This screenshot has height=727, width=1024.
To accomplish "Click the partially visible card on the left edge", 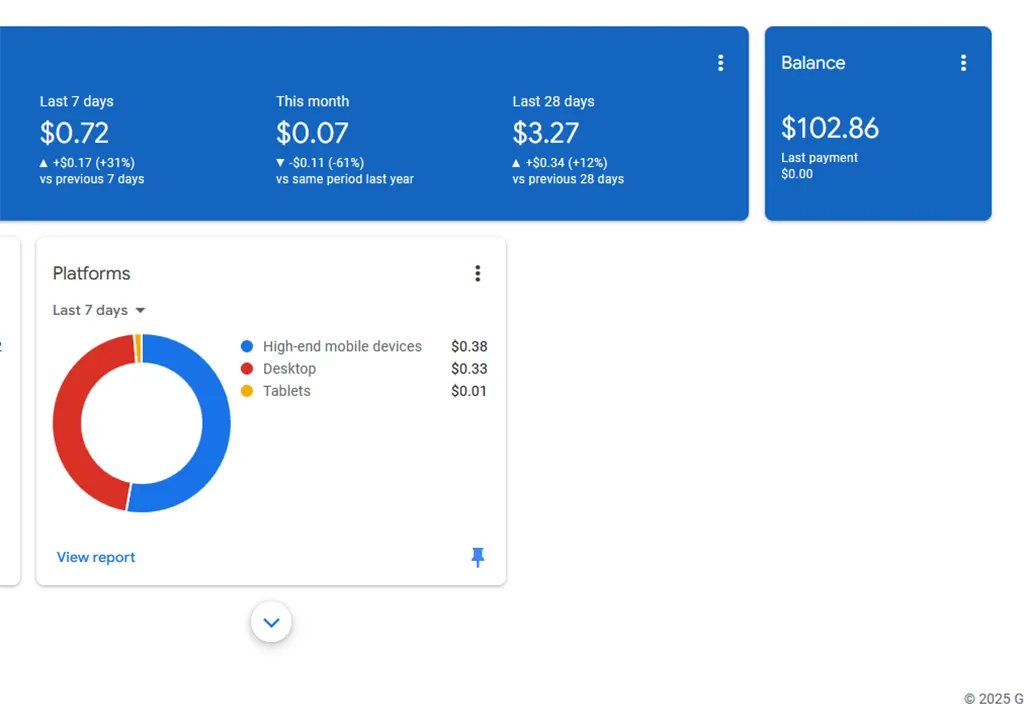I will 8,410.
